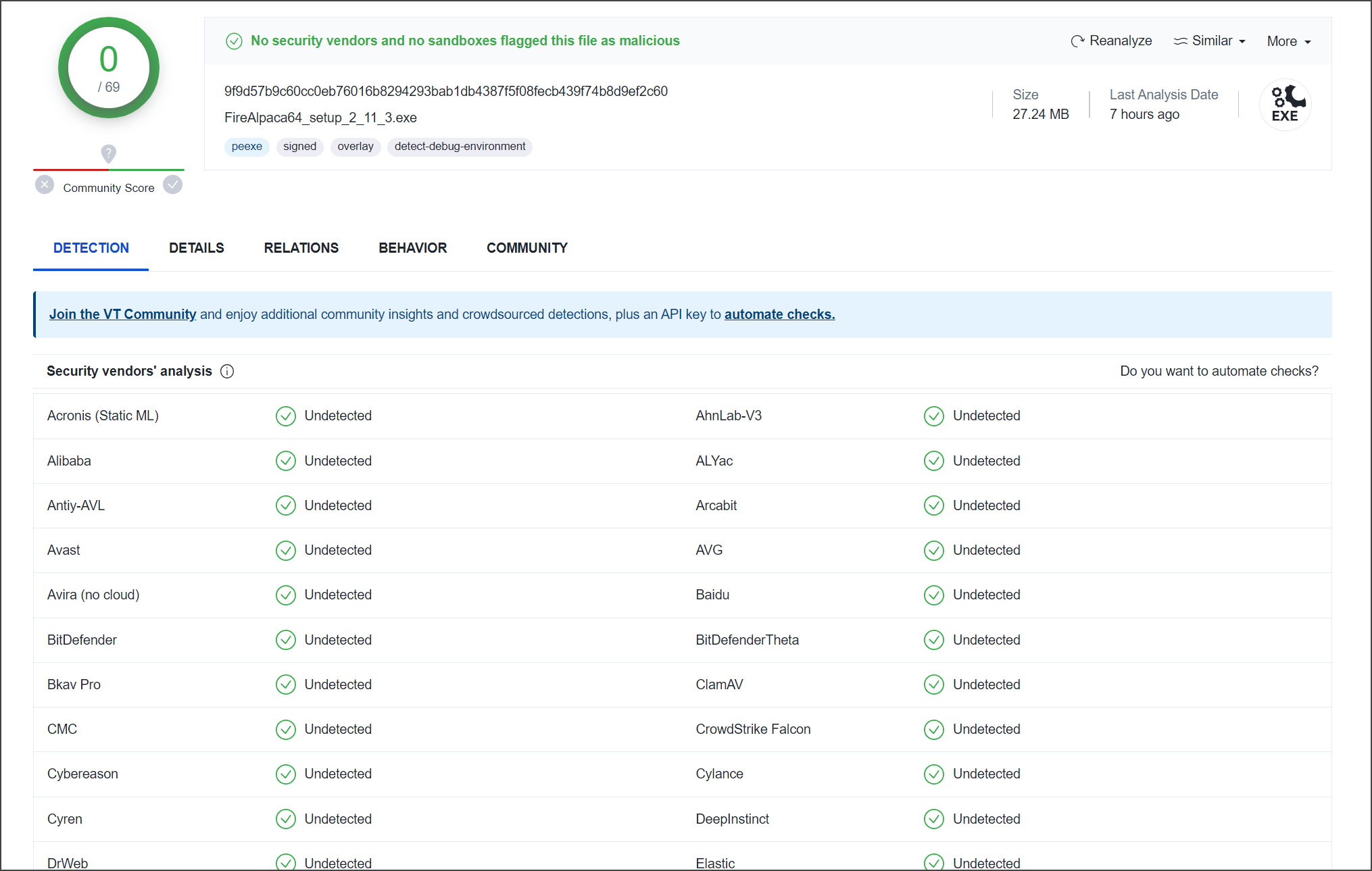This screenshot has height=871, width=1372.
Task: Click the EXE file type icon
Action: [1285, 105]
